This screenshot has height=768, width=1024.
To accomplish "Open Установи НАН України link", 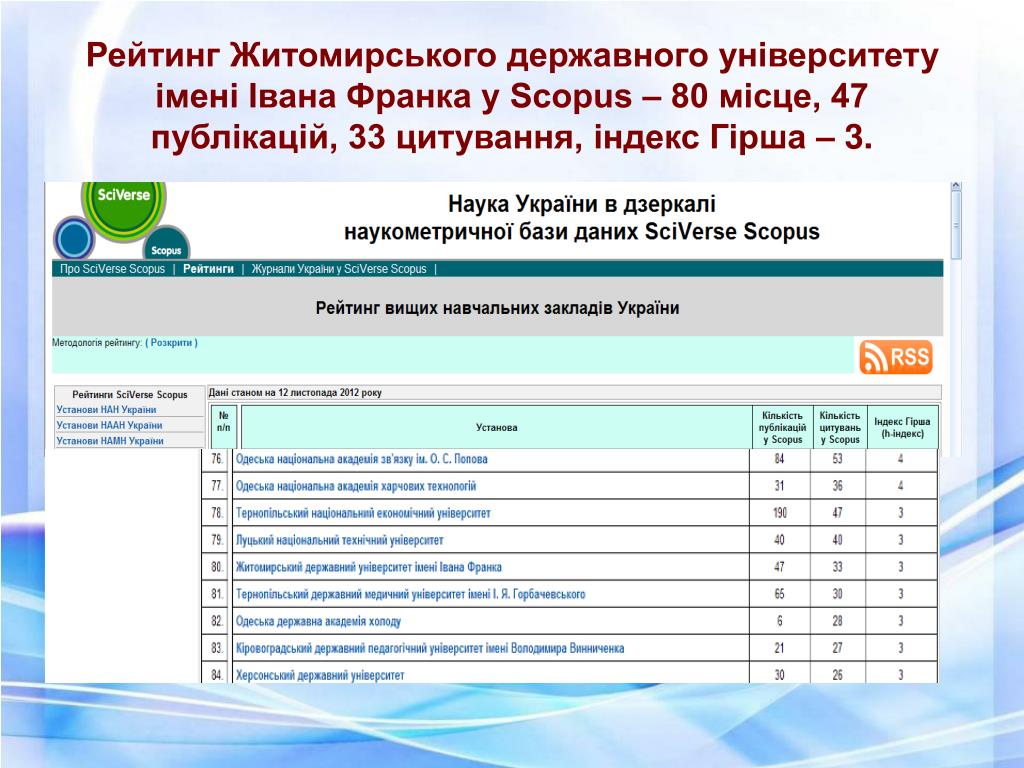I will click(106, 409).
